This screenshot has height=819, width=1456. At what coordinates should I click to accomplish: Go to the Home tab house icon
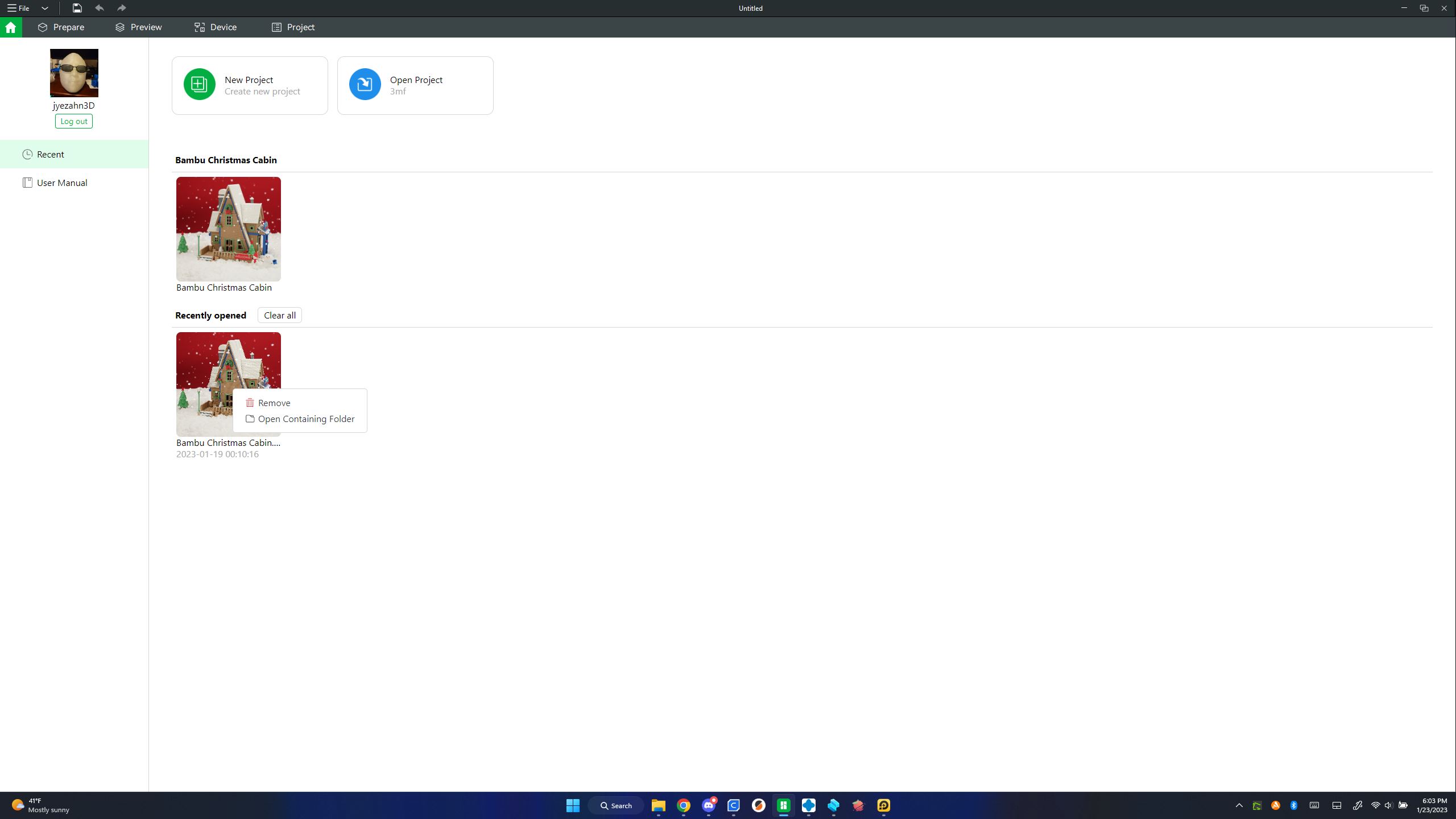[x=11, y=27]
